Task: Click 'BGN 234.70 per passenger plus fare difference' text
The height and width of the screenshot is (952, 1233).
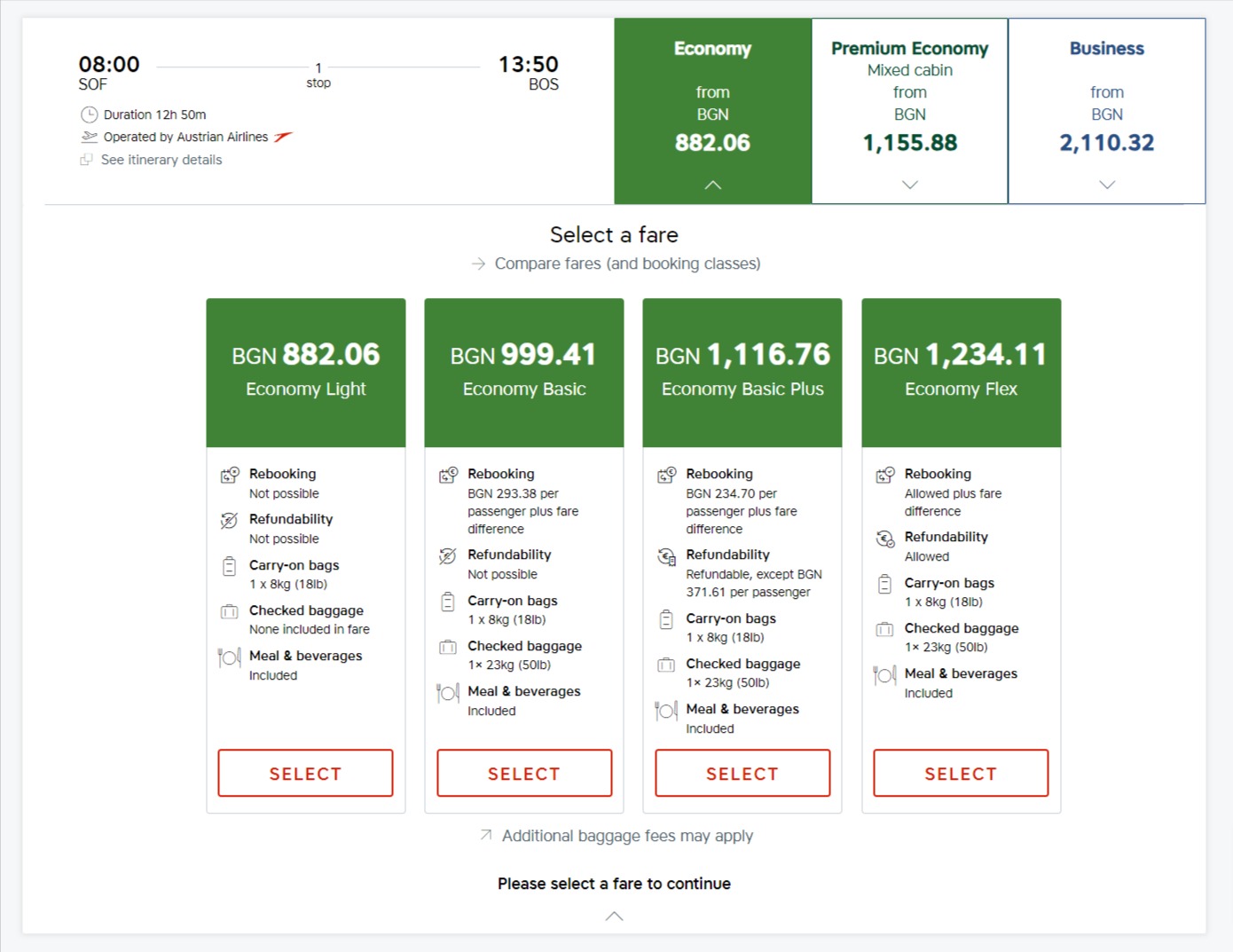Action: pyautogui.click(x=742, y=511)
